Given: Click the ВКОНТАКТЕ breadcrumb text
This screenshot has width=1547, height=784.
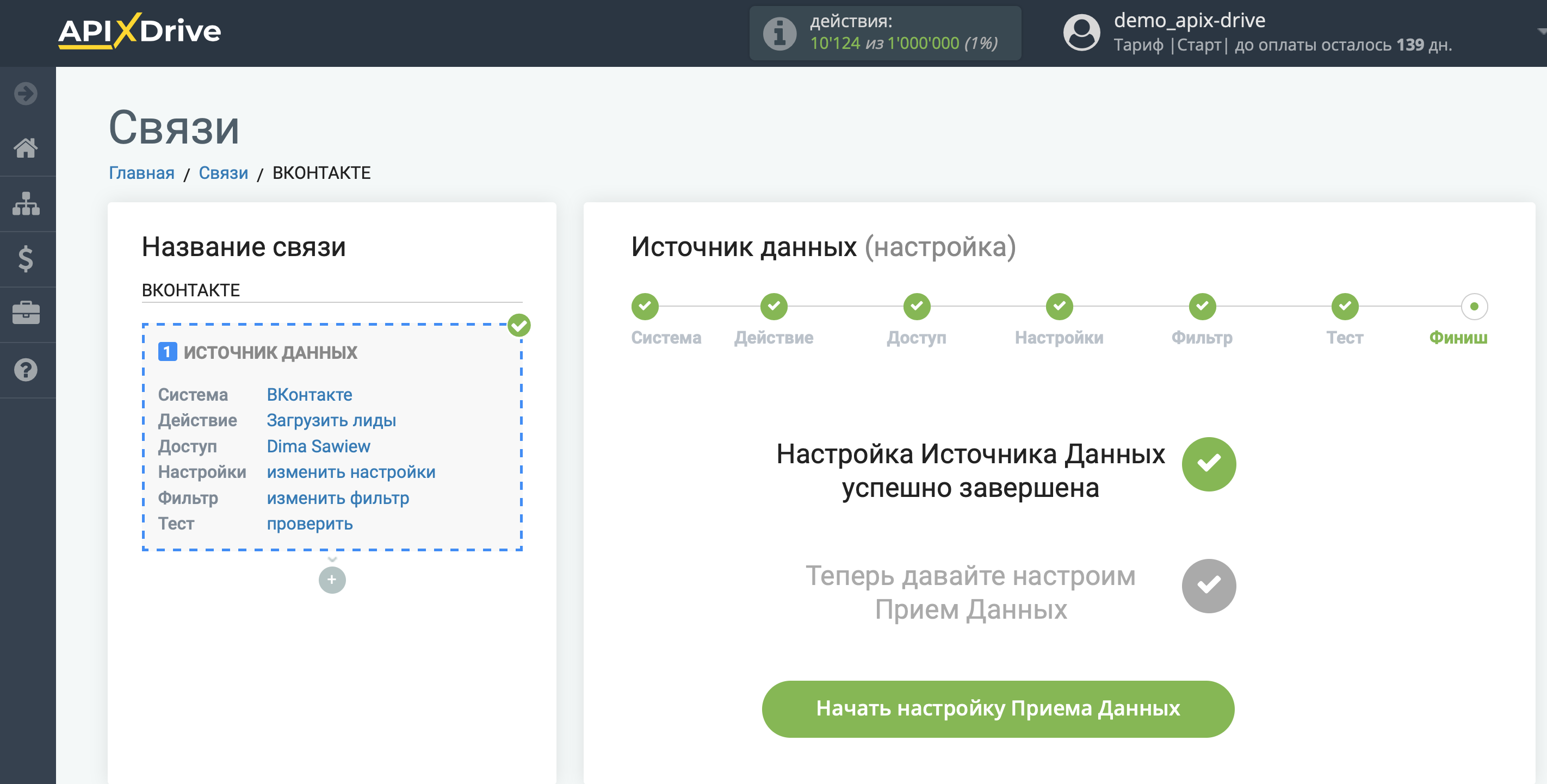Looking at the screenshot, I should [322, 173].
